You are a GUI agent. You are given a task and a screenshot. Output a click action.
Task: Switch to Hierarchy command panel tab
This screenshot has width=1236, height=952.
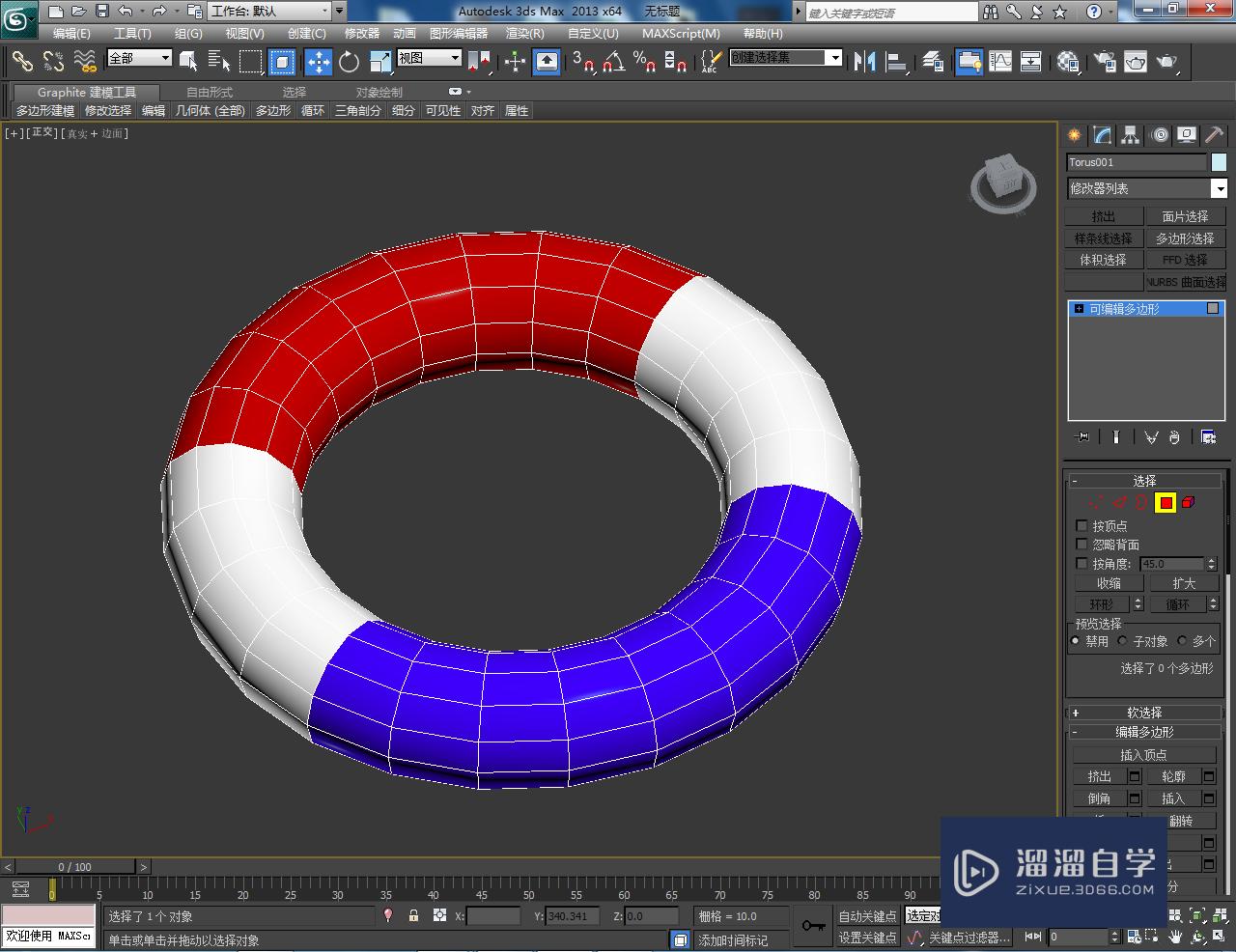(1131, 135)
